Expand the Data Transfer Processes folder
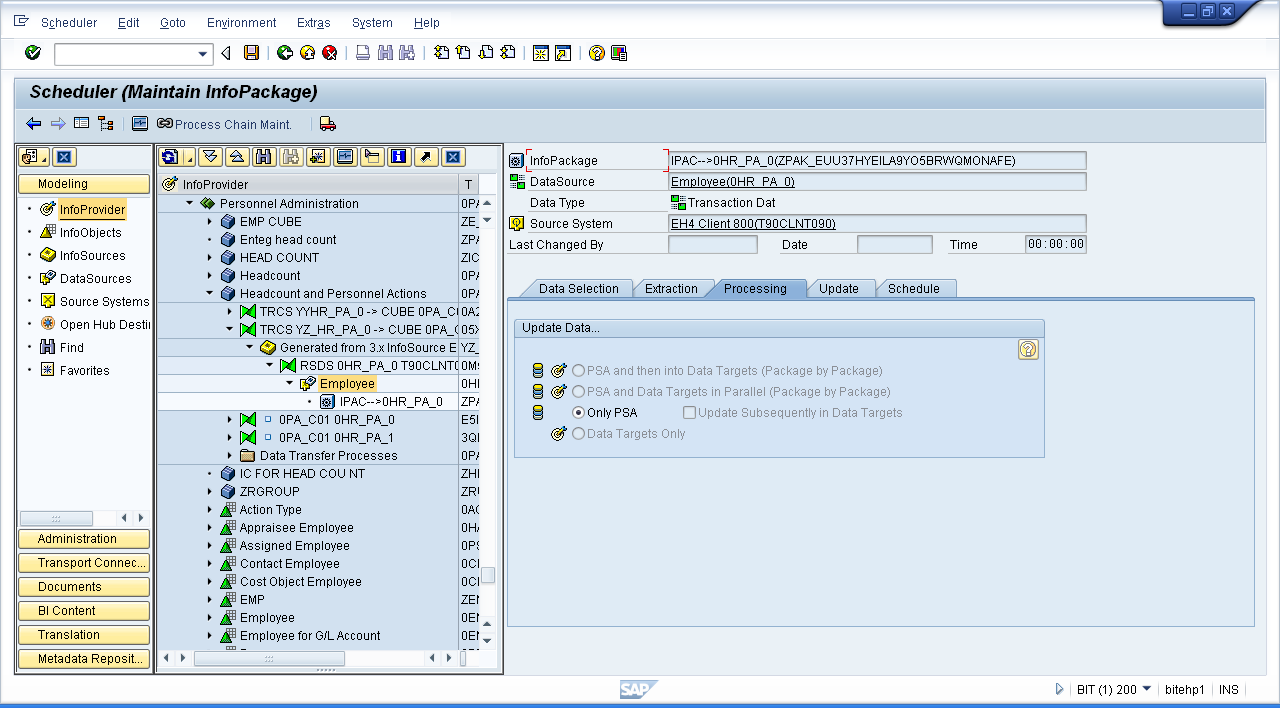This screenshot has height=708, width=1280. pyautogui.click(x=229, y=455)
